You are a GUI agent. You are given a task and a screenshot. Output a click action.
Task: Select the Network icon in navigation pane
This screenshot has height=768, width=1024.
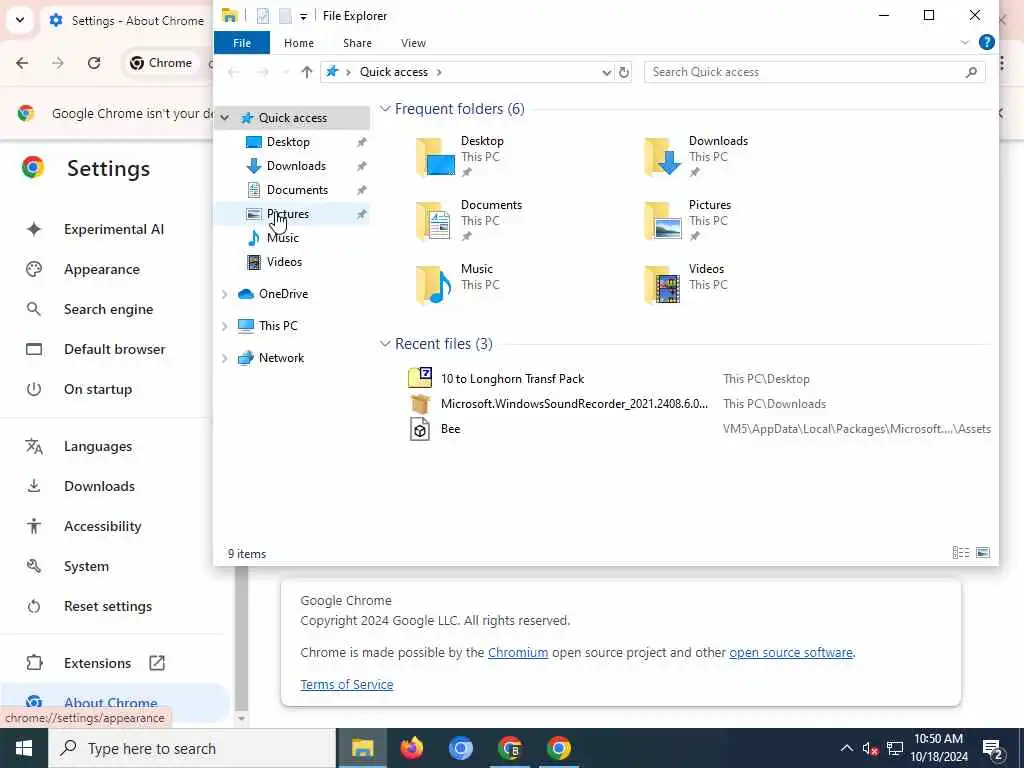tap(246, 358)
